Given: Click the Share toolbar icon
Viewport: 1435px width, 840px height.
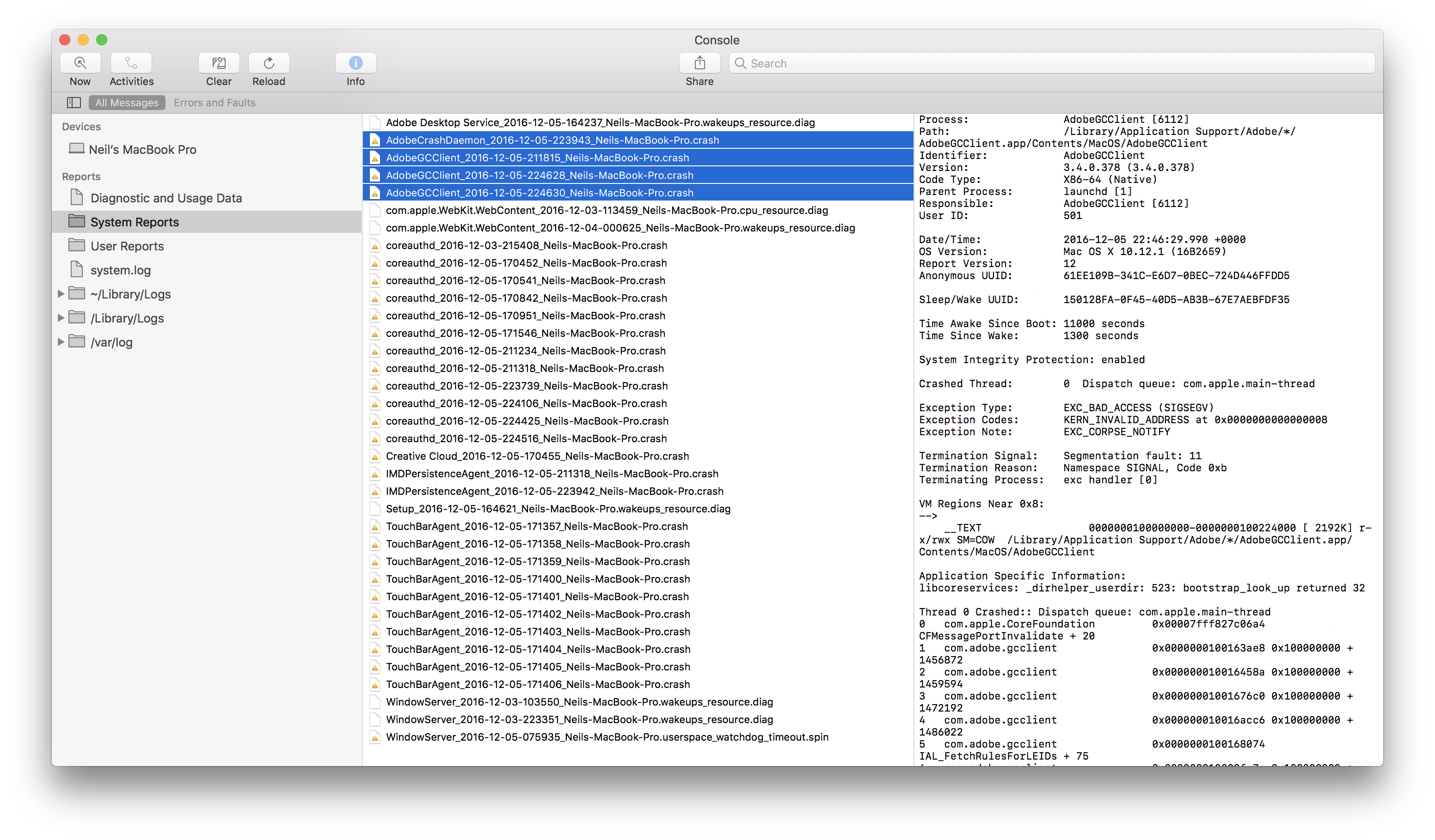Looking at the screenshot, I should point(699,62).
